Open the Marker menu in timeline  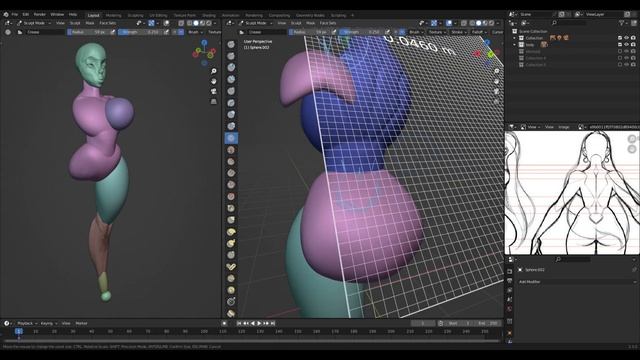tap(81, 323)
